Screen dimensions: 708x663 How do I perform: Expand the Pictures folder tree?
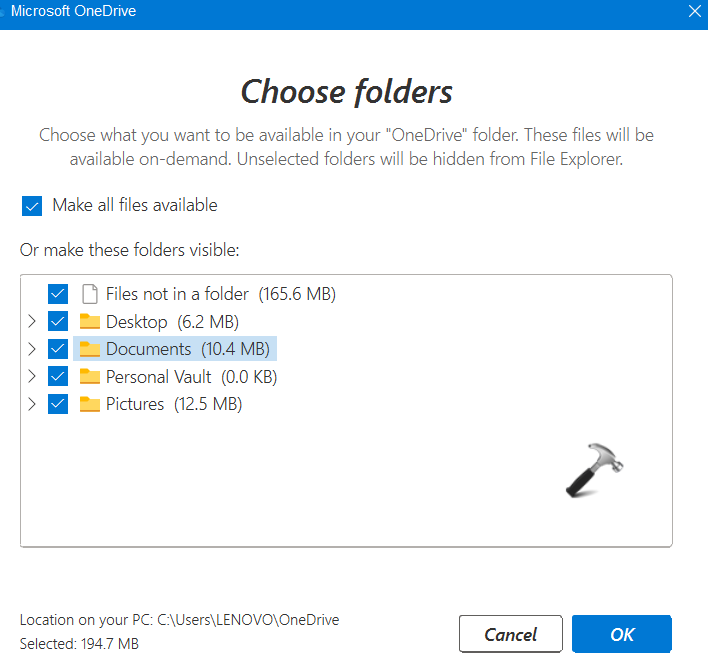pos(32,405)
